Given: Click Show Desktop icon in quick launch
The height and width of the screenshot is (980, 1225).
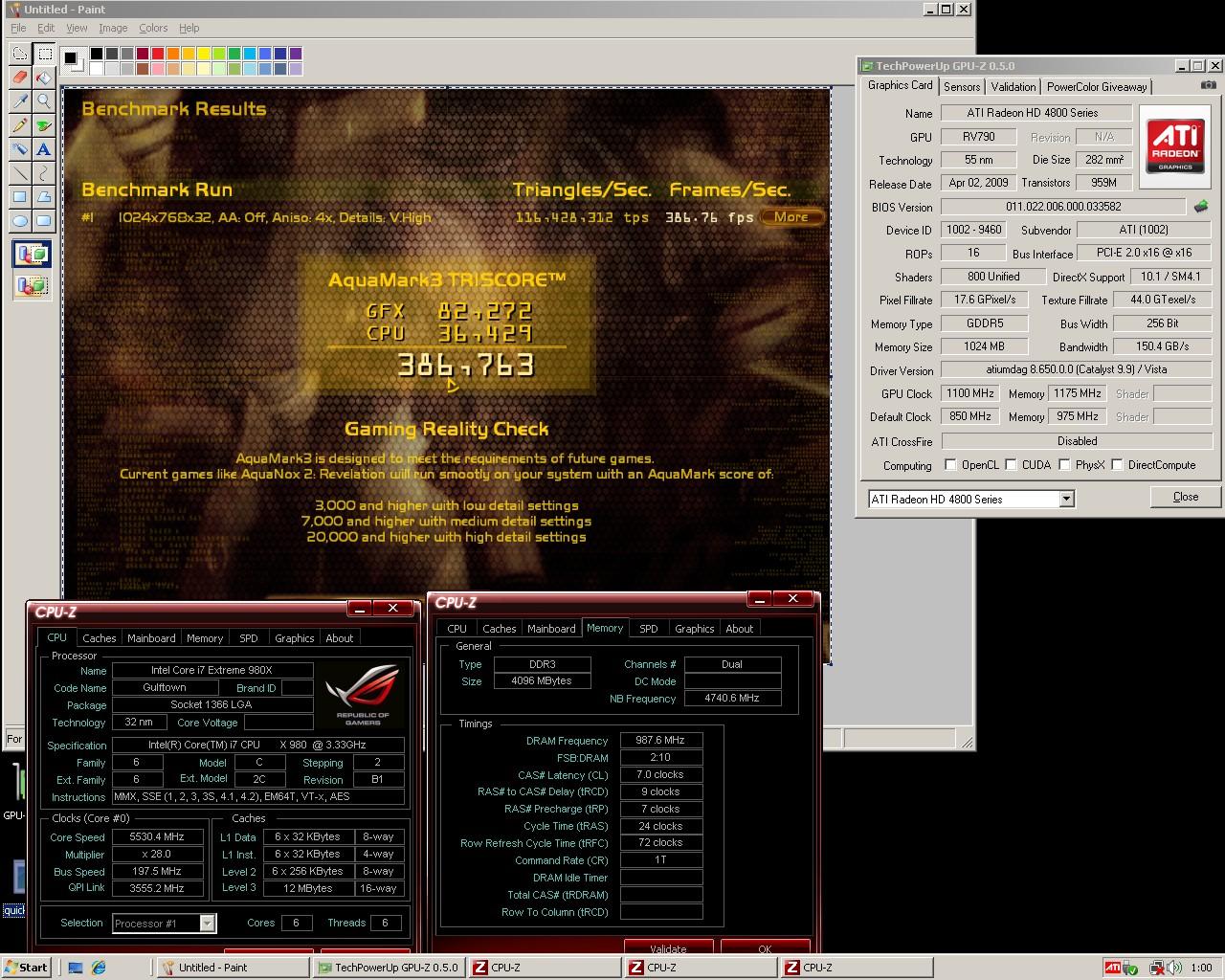Looking at the screenshot, I should [76, 968].
